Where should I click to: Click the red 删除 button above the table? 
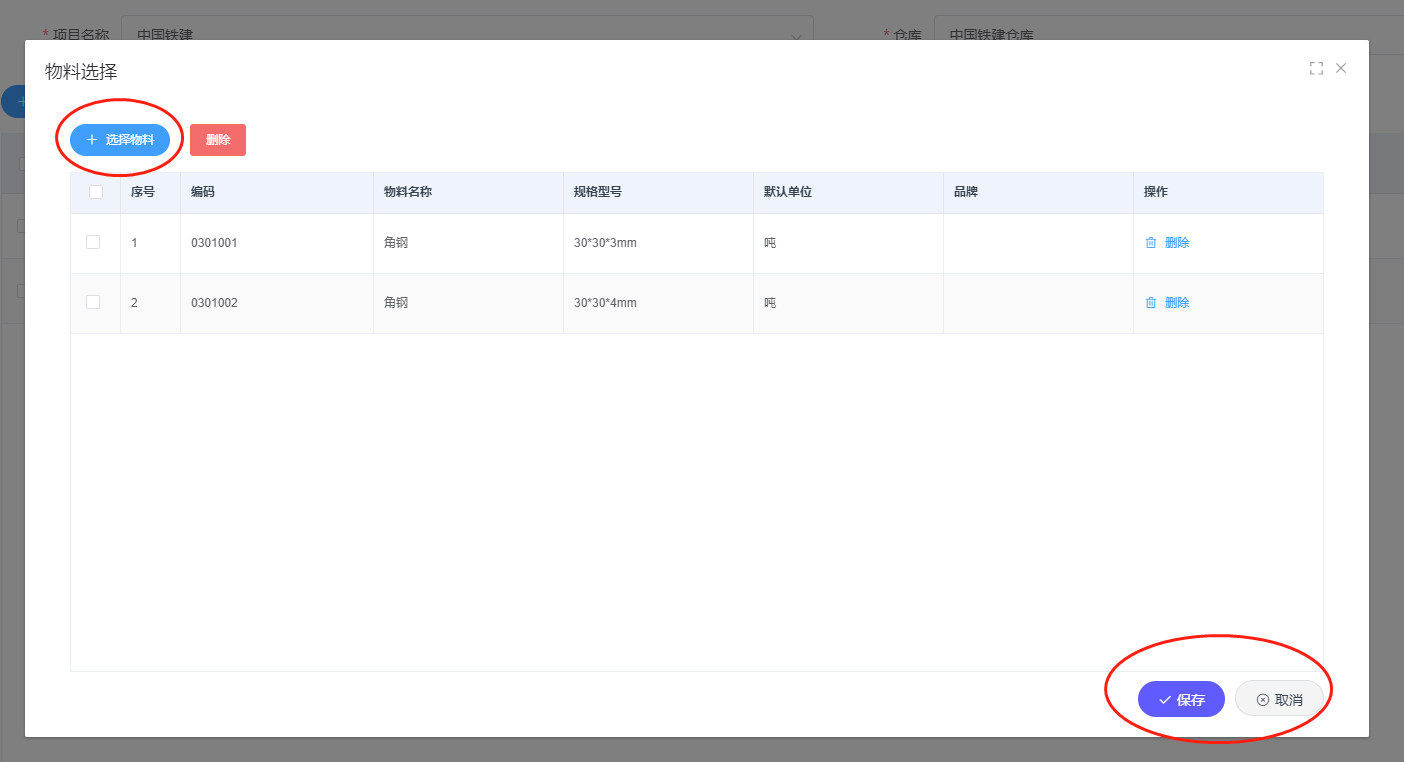pyautogui.click(x=218, y=140)
